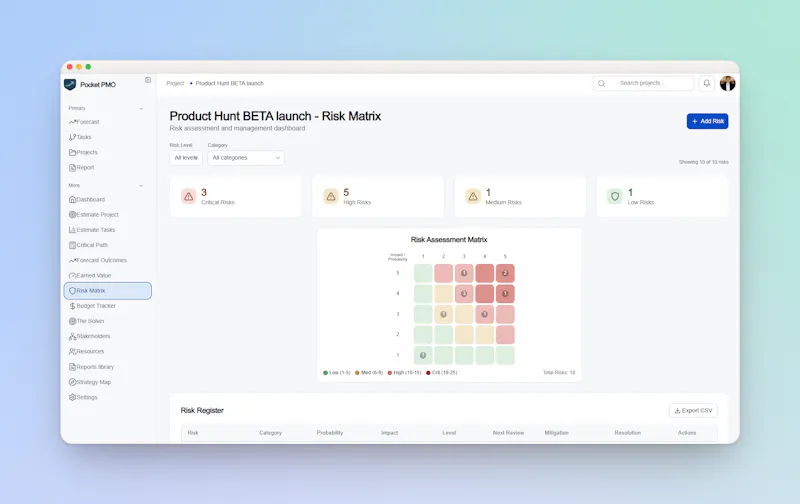Go to Projects in the sidebar
Screen dimensions: 800x504
coord(83,153)
